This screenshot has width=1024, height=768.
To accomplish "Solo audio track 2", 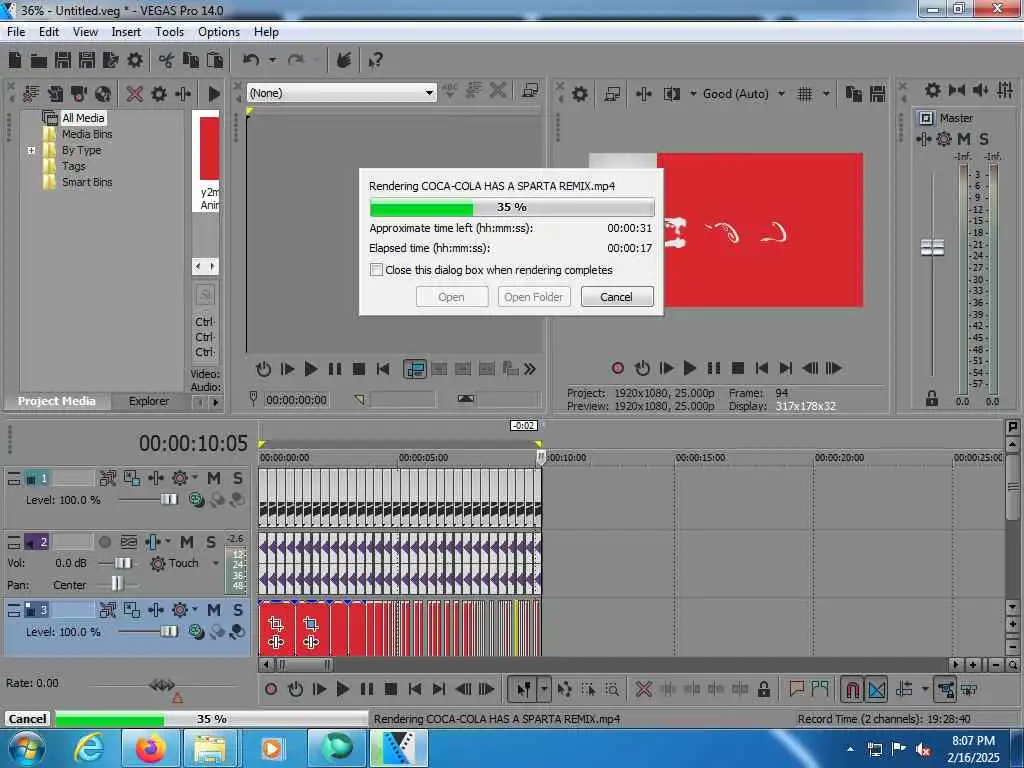I will tap(211, 542).
